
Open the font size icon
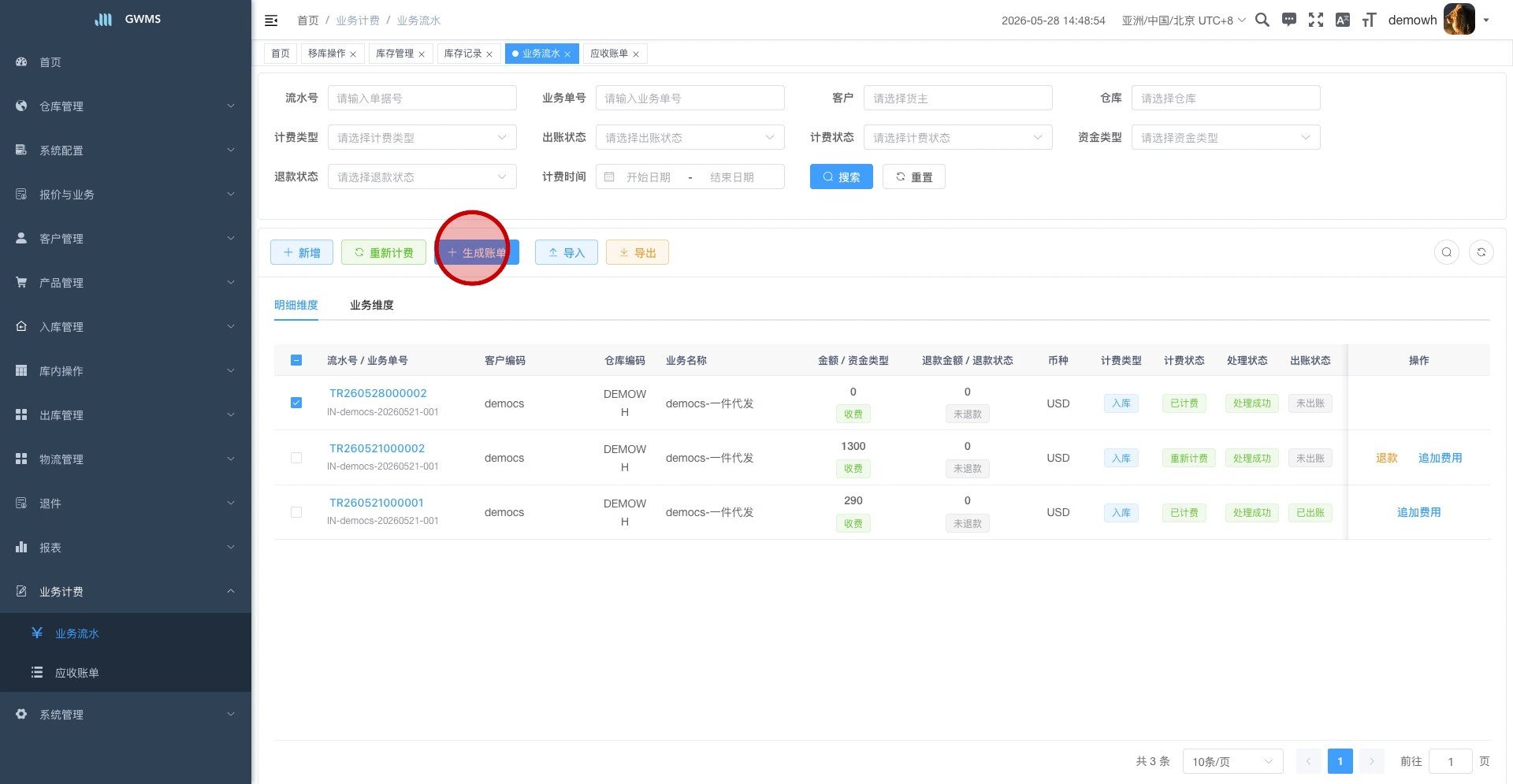coord(1370,20)
